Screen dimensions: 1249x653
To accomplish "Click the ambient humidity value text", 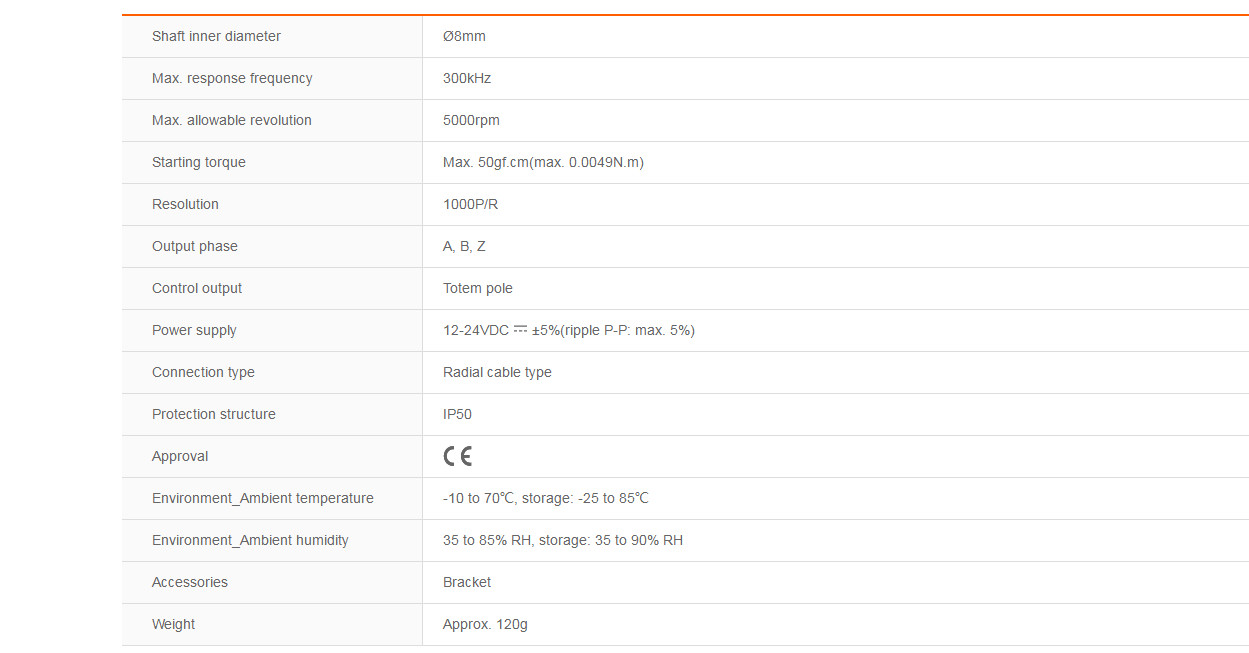I will point(563,540).
